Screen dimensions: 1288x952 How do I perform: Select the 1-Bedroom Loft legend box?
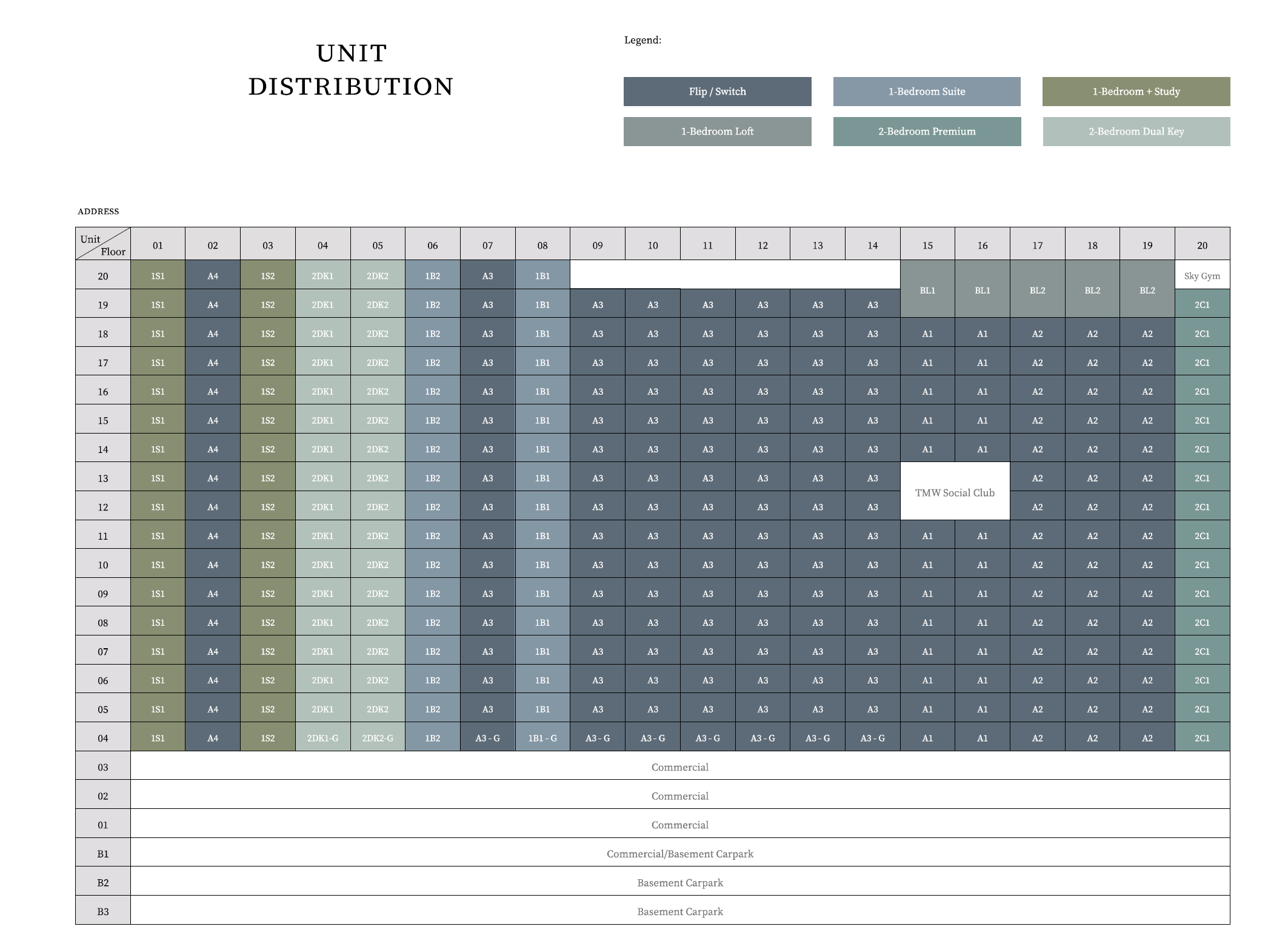(717, 132)
